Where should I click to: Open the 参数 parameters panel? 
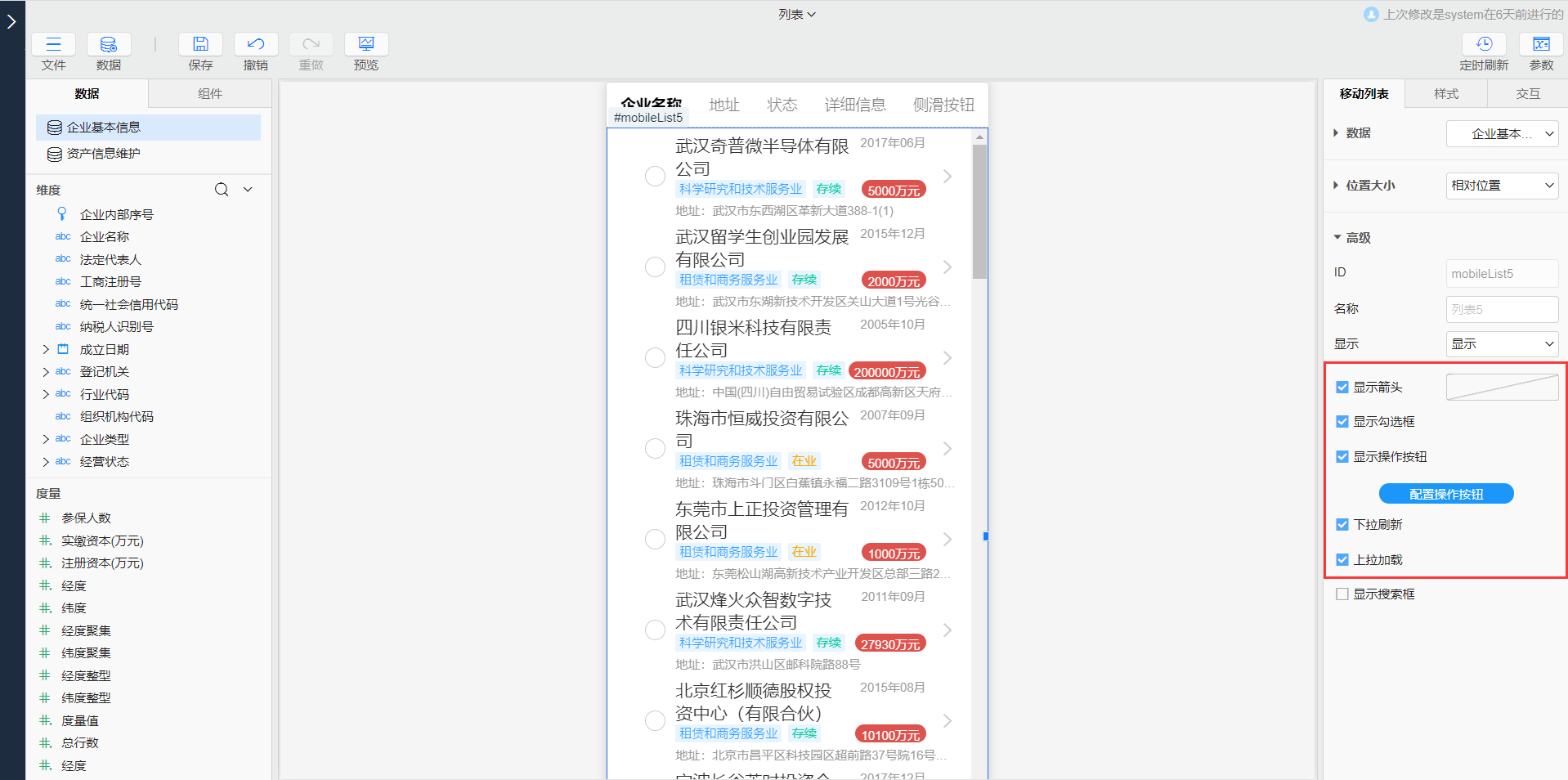click(x=1541, y=44)
